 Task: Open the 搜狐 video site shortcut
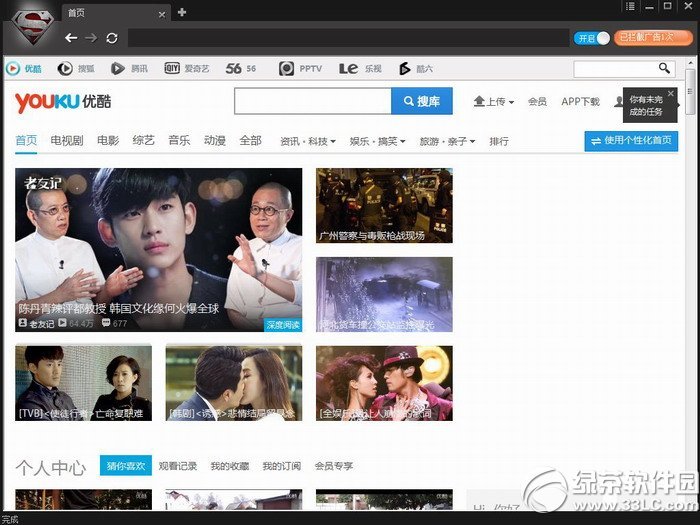pos(76,69)
